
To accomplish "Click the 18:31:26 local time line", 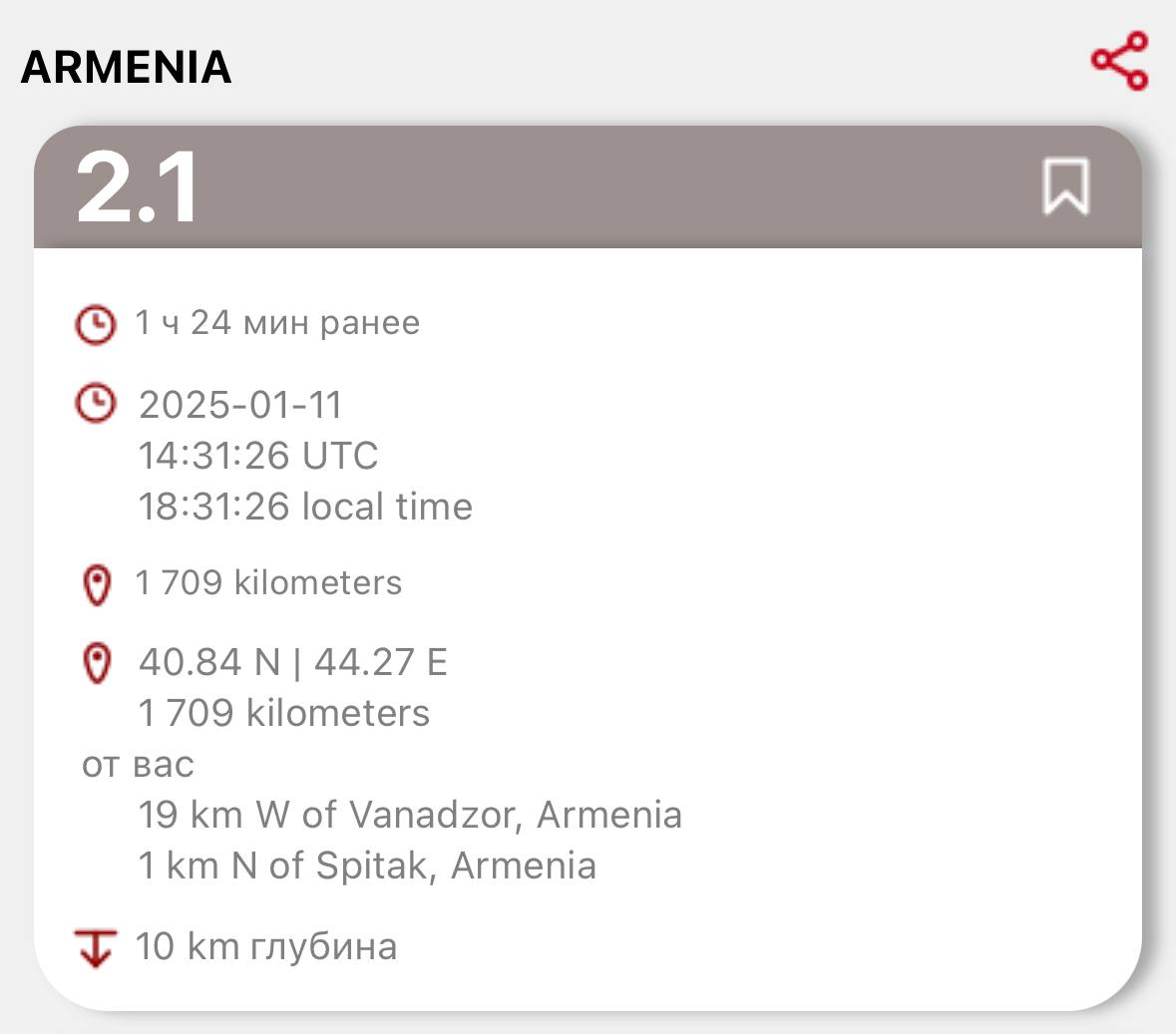I will (305, 507).
